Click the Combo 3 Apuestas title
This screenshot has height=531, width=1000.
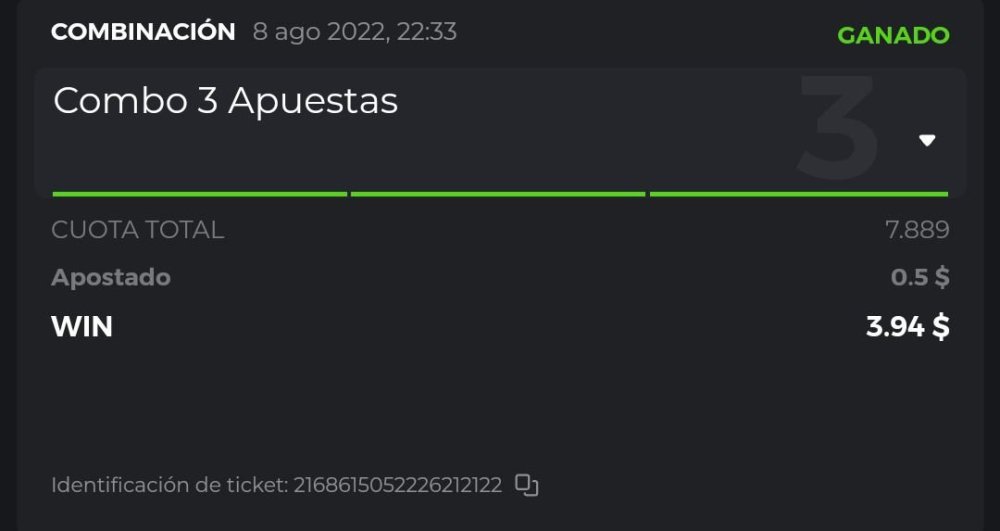[225, 101]
